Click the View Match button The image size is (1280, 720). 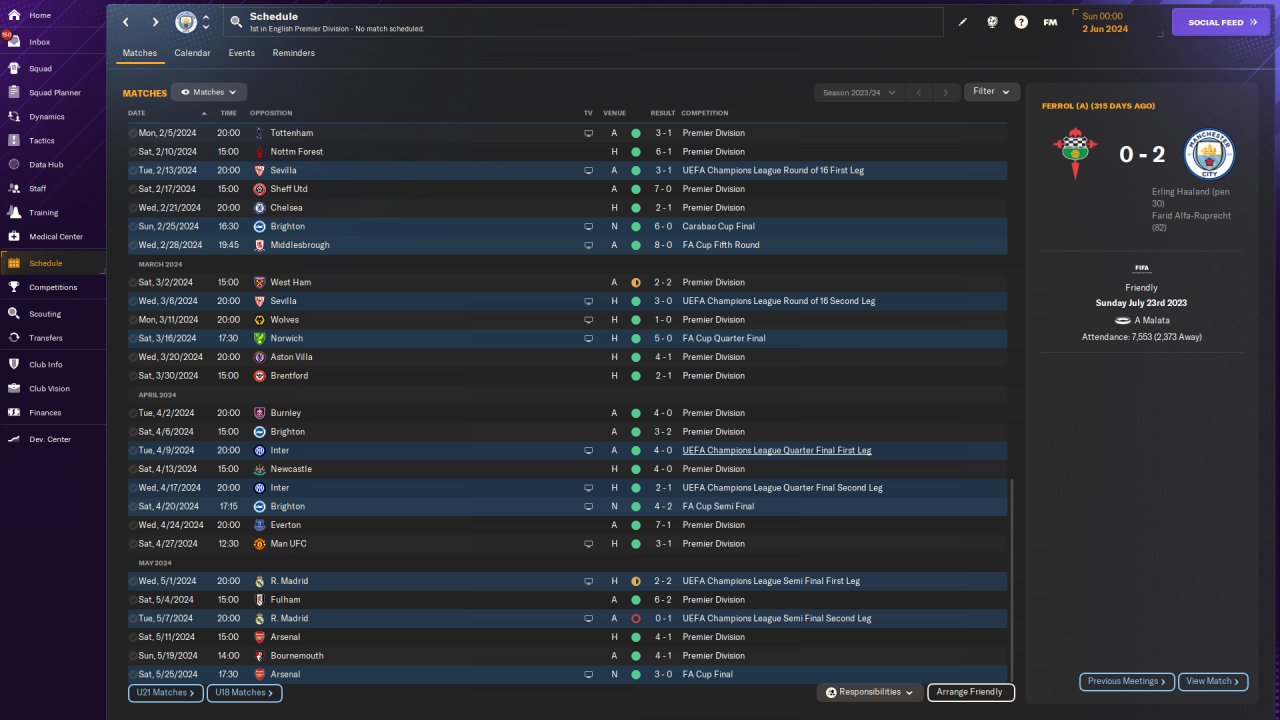1213,681
